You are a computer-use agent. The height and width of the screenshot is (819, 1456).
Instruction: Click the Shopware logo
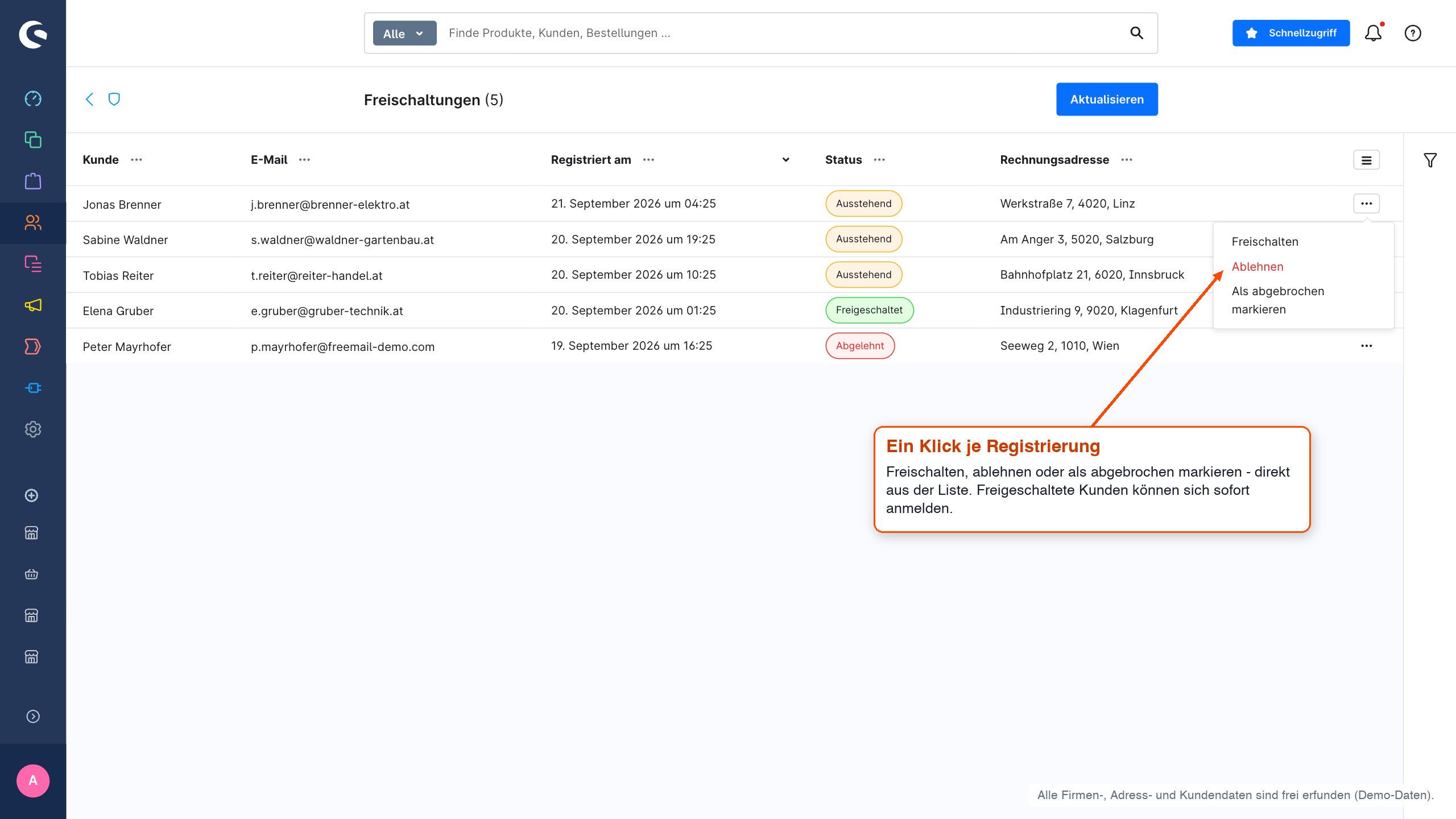tap(33, 35)
